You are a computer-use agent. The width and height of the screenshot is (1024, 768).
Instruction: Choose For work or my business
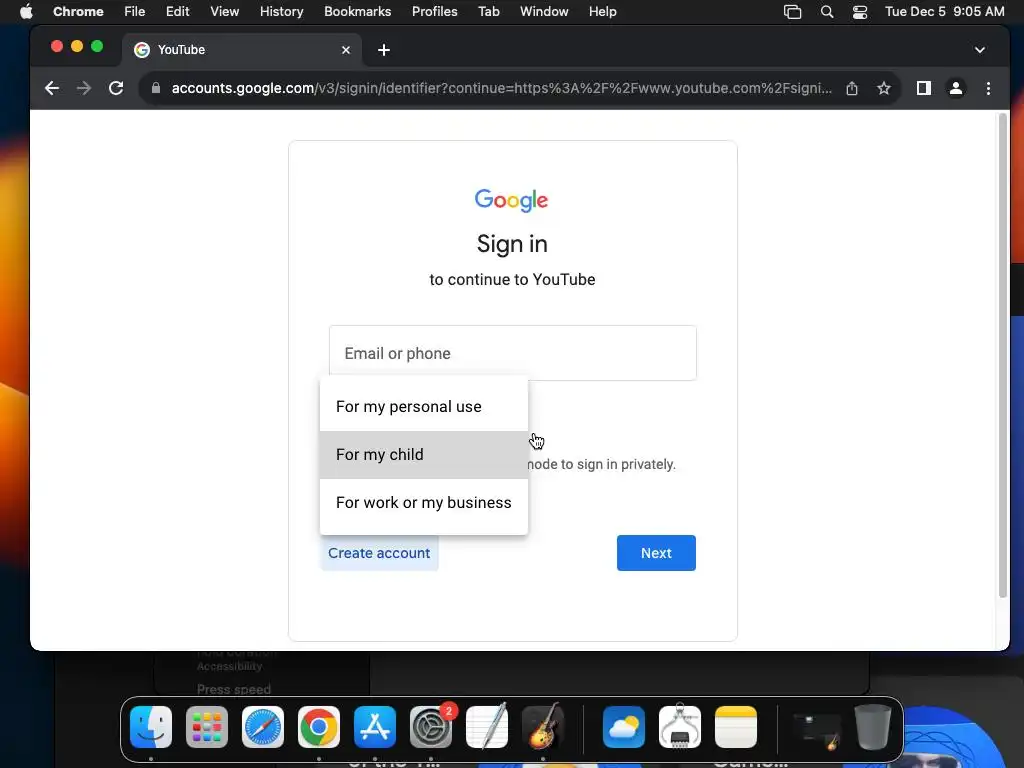[x=424, y=503]
